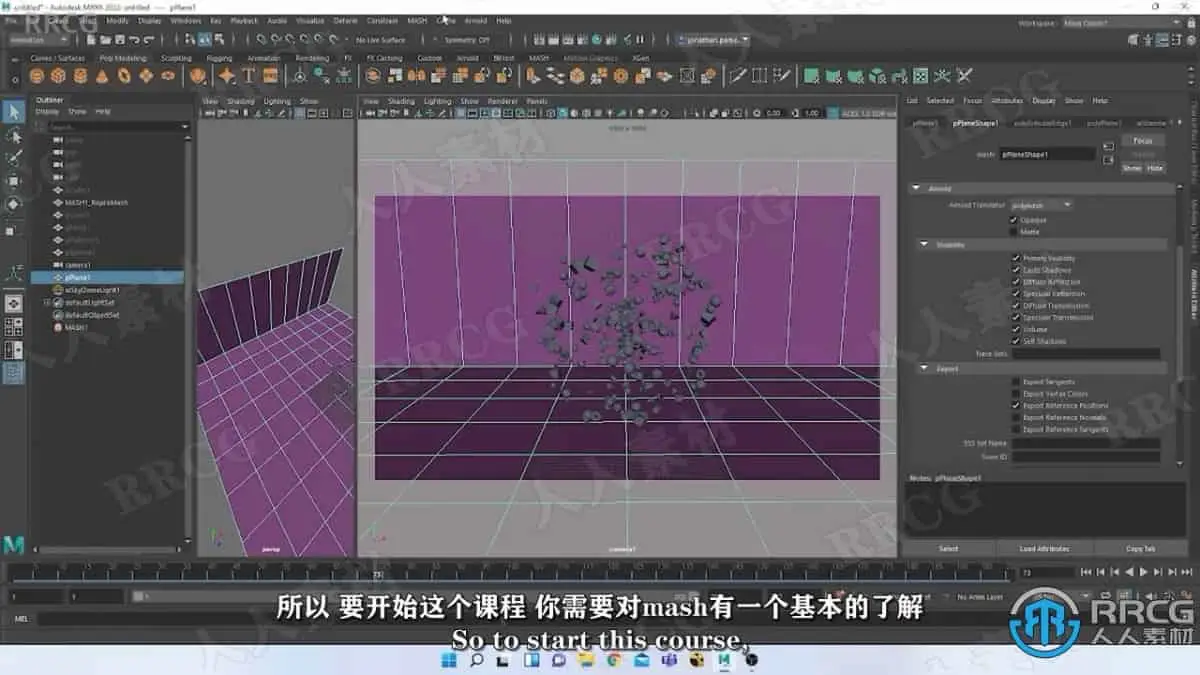Image resolution: width=1200 pixels, height=675 pixels.
Task: Create a polygon cube from the shelf
Action: [x=60, y=76]
